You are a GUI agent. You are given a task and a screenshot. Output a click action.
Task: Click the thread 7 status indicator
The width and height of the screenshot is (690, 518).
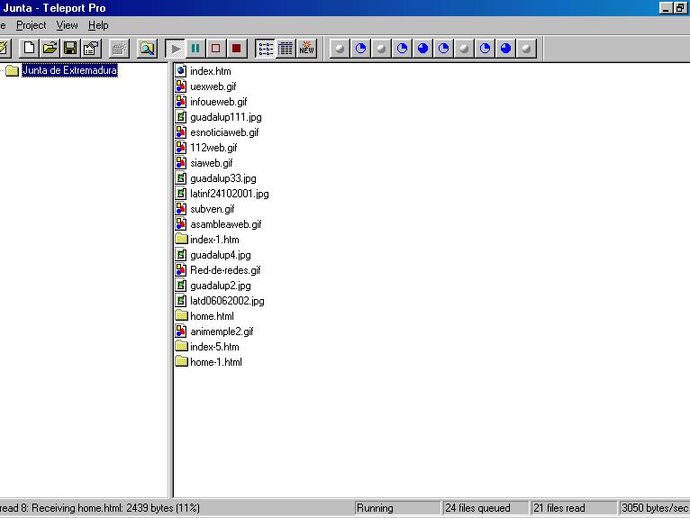464,48
